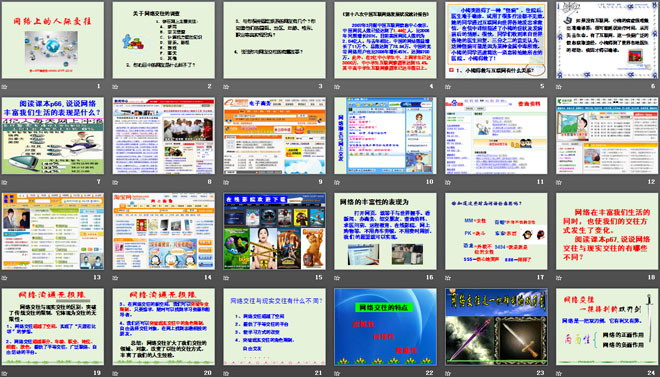Click slide number label "15"
The image size is (660, 377).
tap(319, 277)
